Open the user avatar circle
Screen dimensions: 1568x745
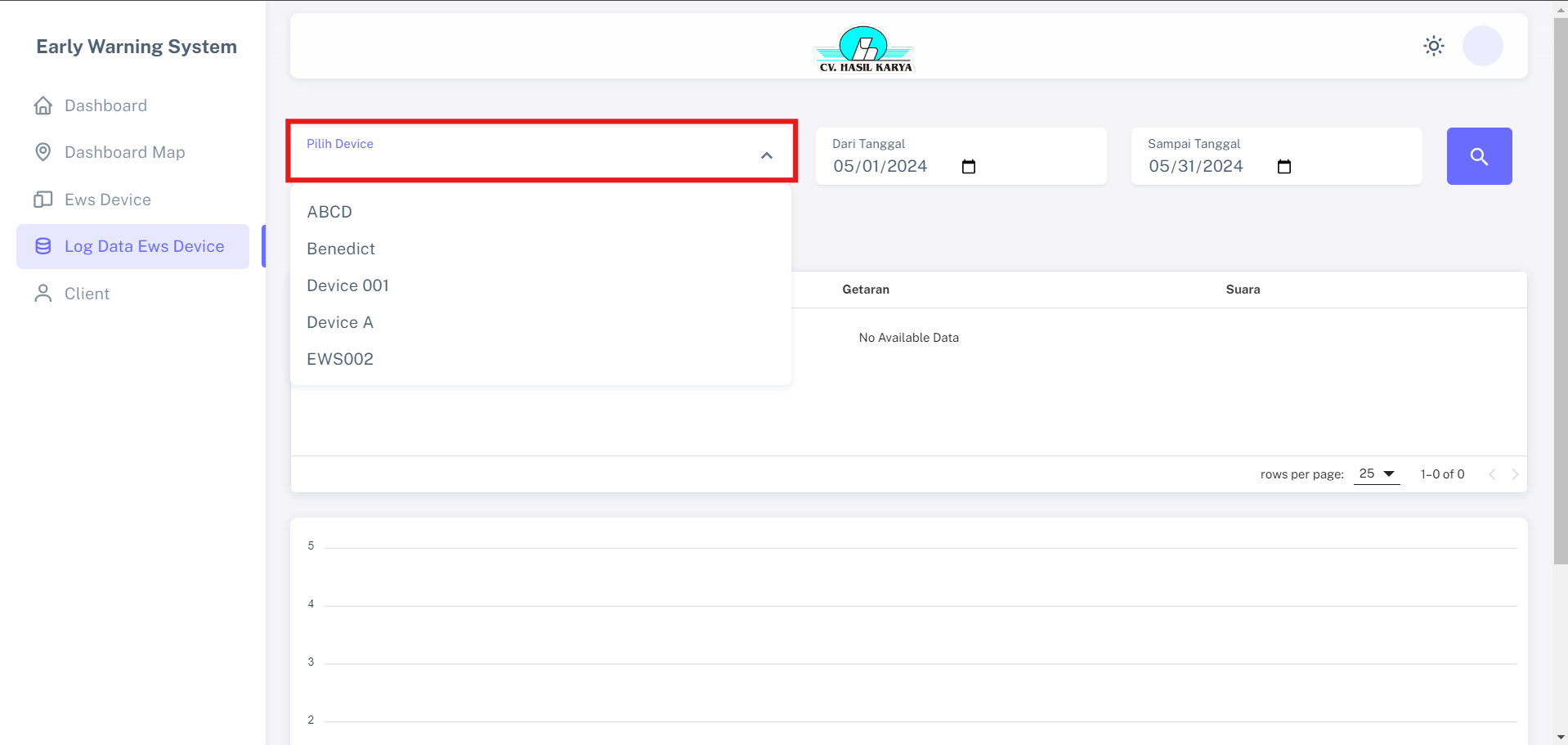(1482, 46)
